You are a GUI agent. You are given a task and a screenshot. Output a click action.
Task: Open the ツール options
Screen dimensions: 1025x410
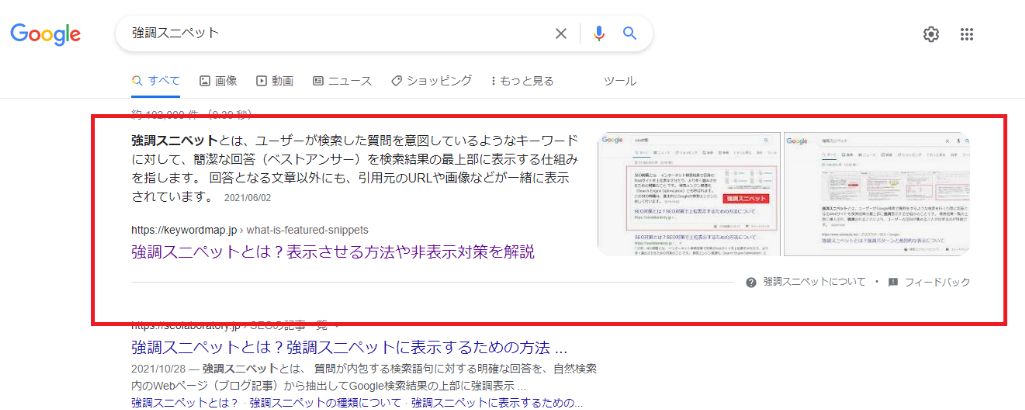[620, 81]
